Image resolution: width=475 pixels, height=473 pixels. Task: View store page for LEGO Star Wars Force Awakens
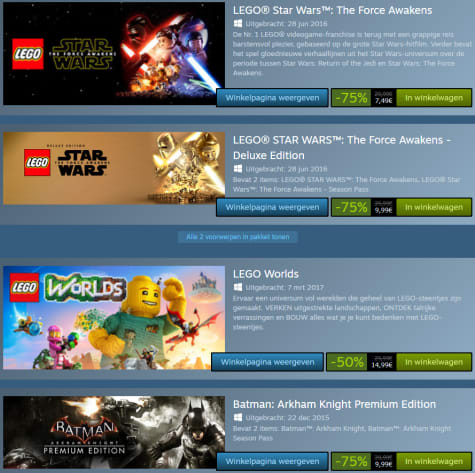272,98
